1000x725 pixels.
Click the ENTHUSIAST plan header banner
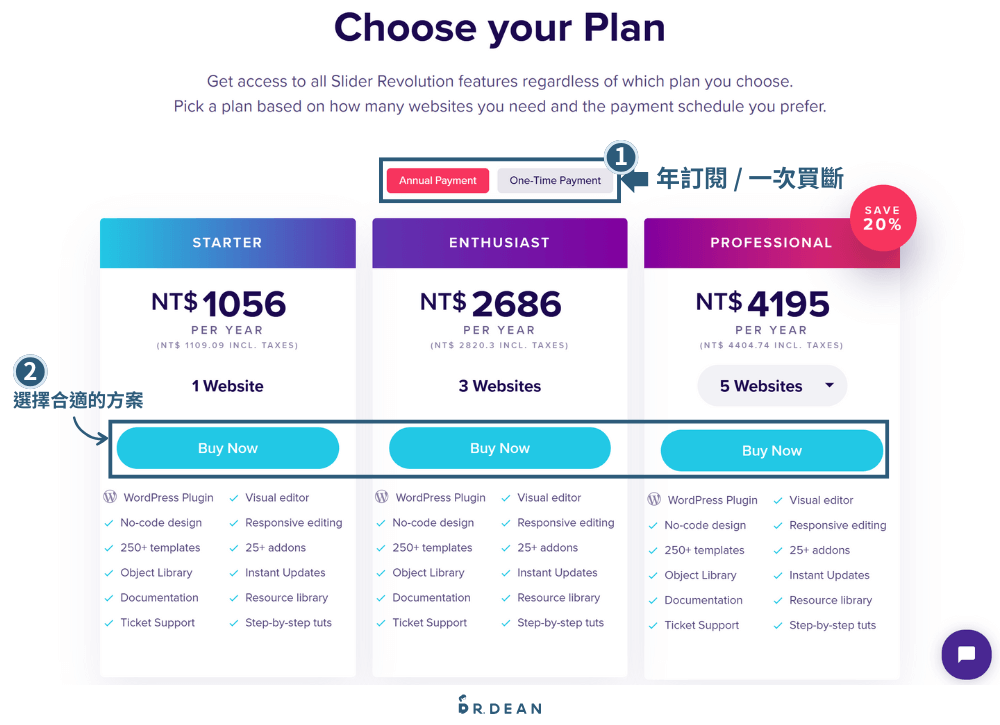point(499,242)
